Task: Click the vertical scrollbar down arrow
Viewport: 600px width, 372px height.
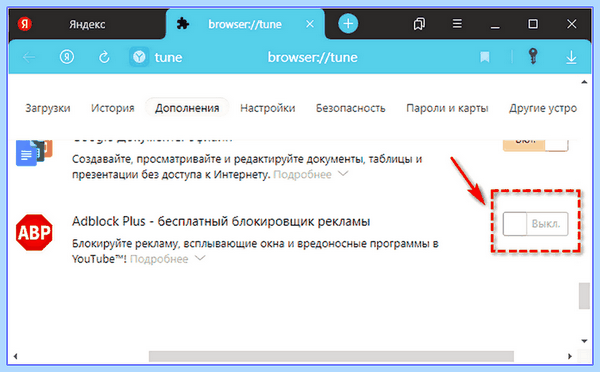Action: 584,341
